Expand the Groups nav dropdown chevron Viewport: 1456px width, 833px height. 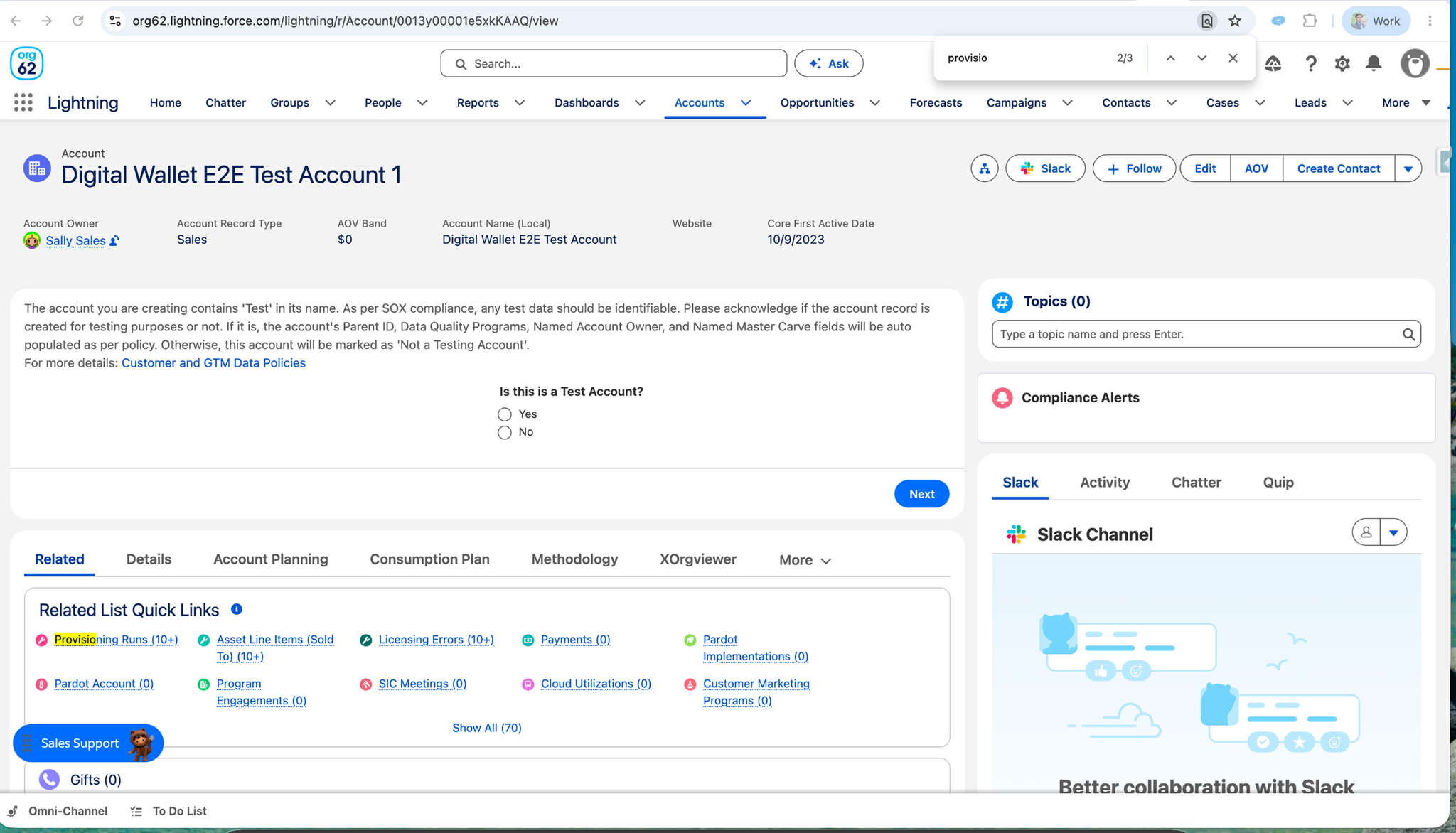coord(331,103)
